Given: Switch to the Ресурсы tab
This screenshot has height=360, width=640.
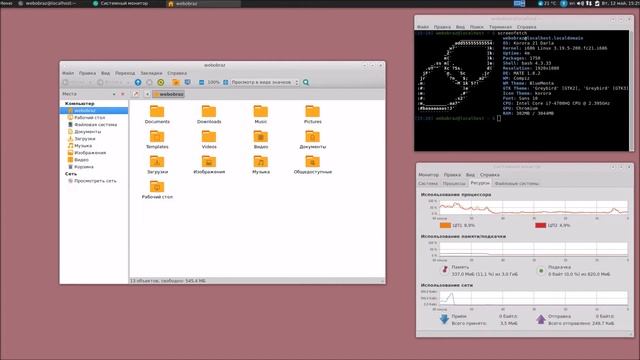Looking at the screenshot, I should click(480, 183).
